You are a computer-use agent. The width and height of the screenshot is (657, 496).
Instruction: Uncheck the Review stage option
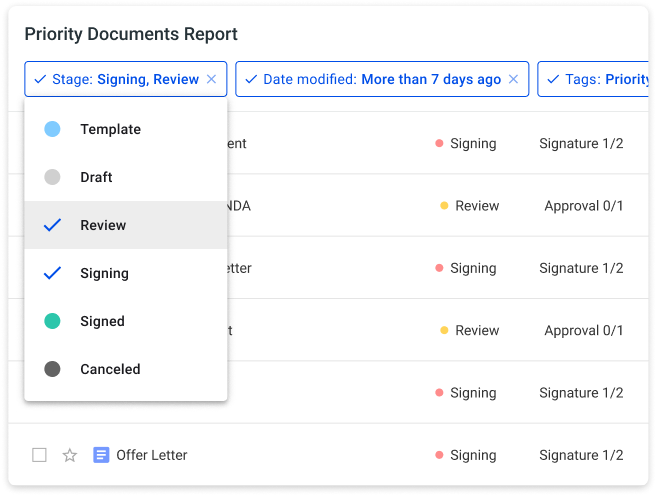point(126,225)
